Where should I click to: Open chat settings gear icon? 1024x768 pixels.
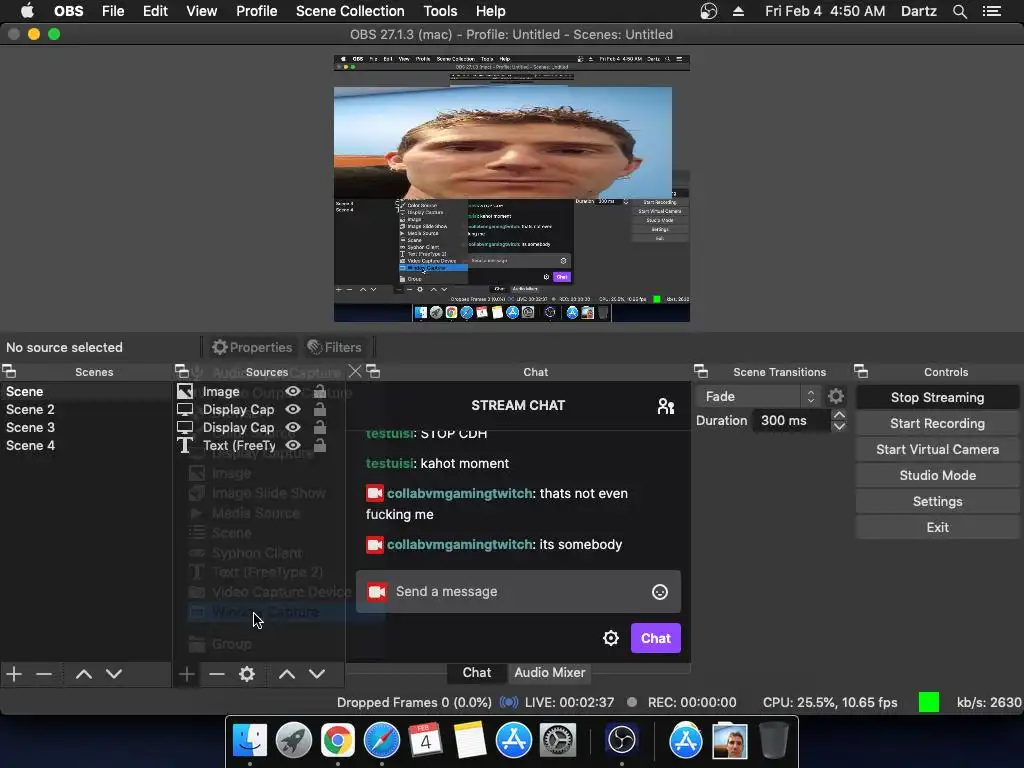611,638
